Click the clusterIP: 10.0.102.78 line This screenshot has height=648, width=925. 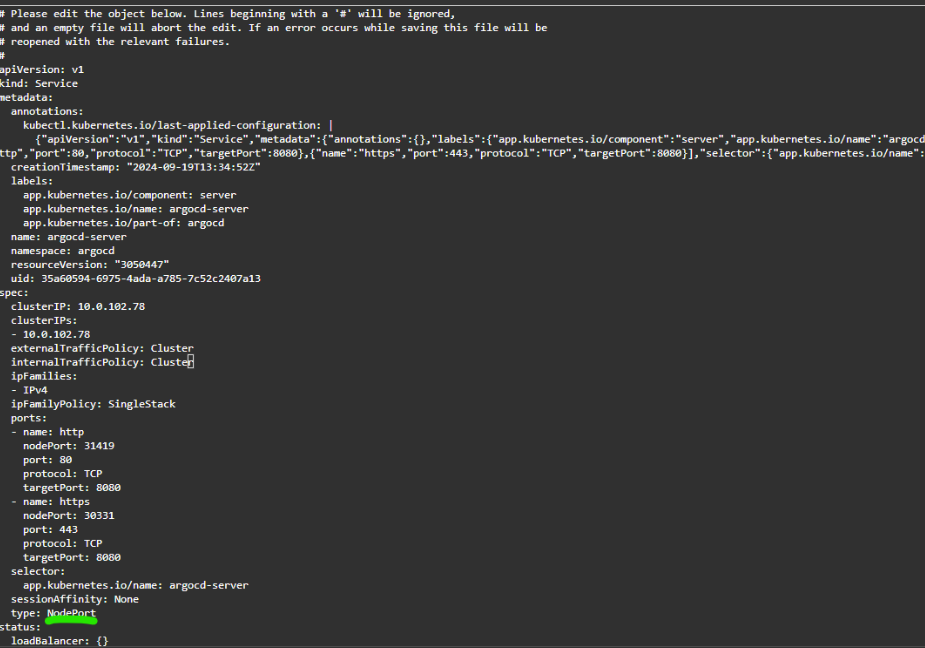(78, 306)
